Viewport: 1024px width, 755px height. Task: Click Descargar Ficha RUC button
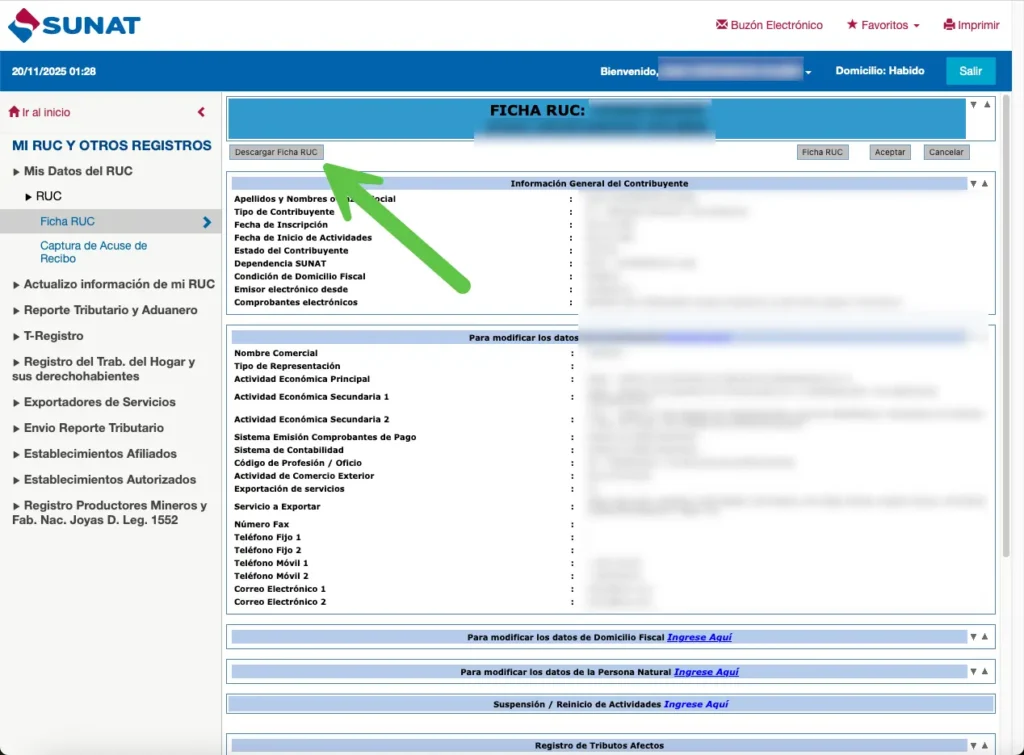(276, 152)
